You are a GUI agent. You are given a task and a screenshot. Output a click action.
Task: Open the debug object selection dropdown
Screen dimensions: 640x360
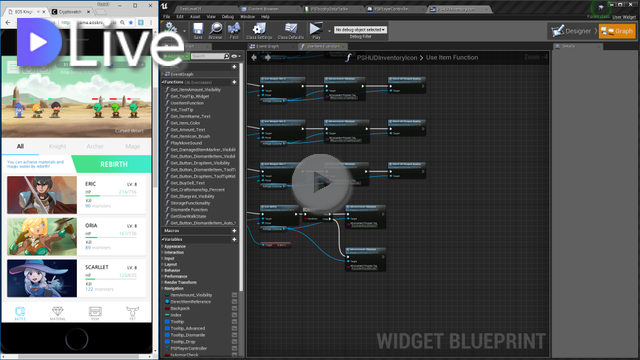360,29
